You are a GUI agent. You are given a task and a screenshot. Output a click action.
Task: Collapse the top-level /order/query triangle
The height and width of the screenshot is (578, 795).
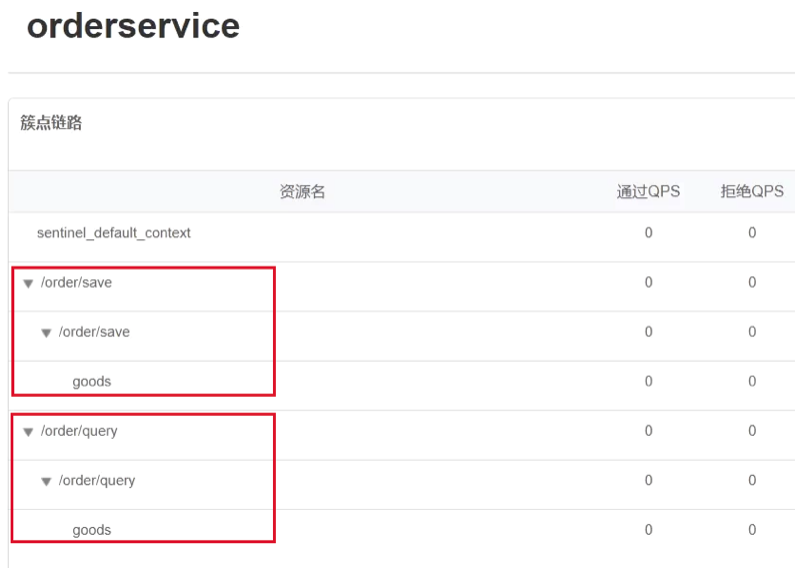[x=28, y=432]
